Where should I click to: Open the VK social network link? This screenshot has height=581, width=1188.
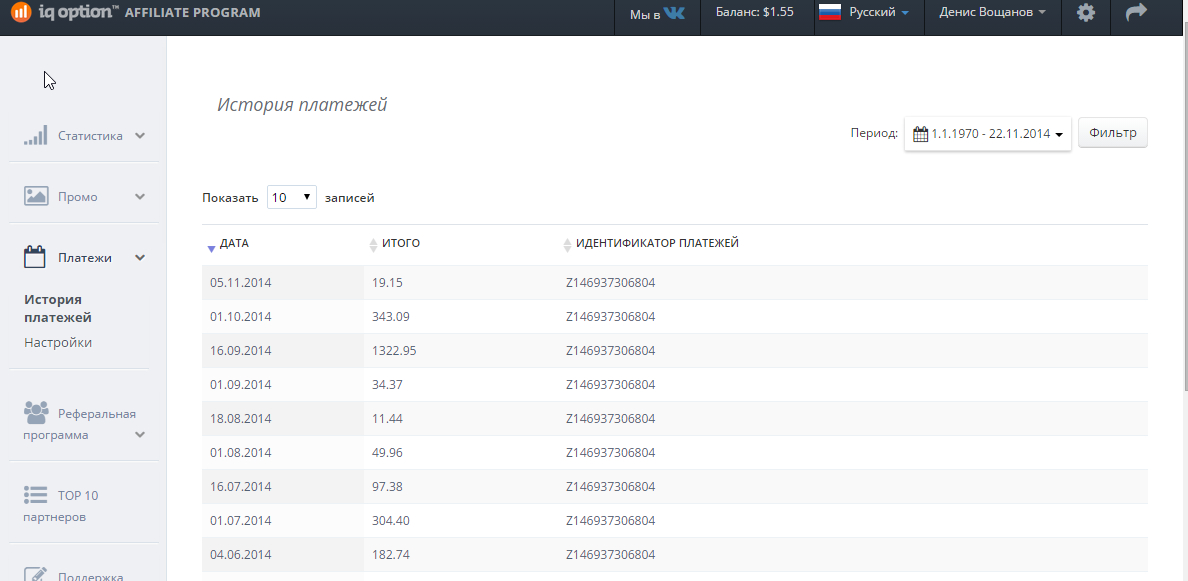click(x=657, y=14)
